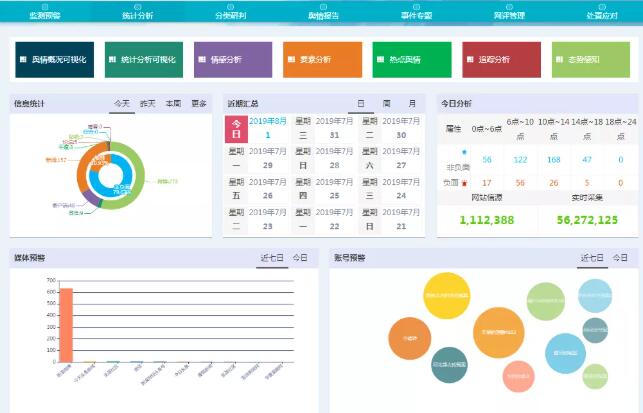The width and height of the screenshot is (643, 413).
Task: Click the icon above 分类研判 in top navigation
Action: [x=230, y=5]
